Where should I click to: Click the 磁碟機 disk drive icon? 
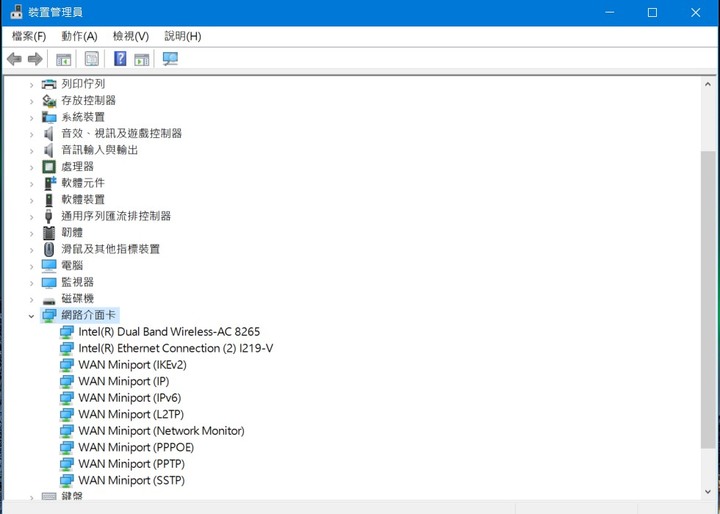[x=49, y=300]
